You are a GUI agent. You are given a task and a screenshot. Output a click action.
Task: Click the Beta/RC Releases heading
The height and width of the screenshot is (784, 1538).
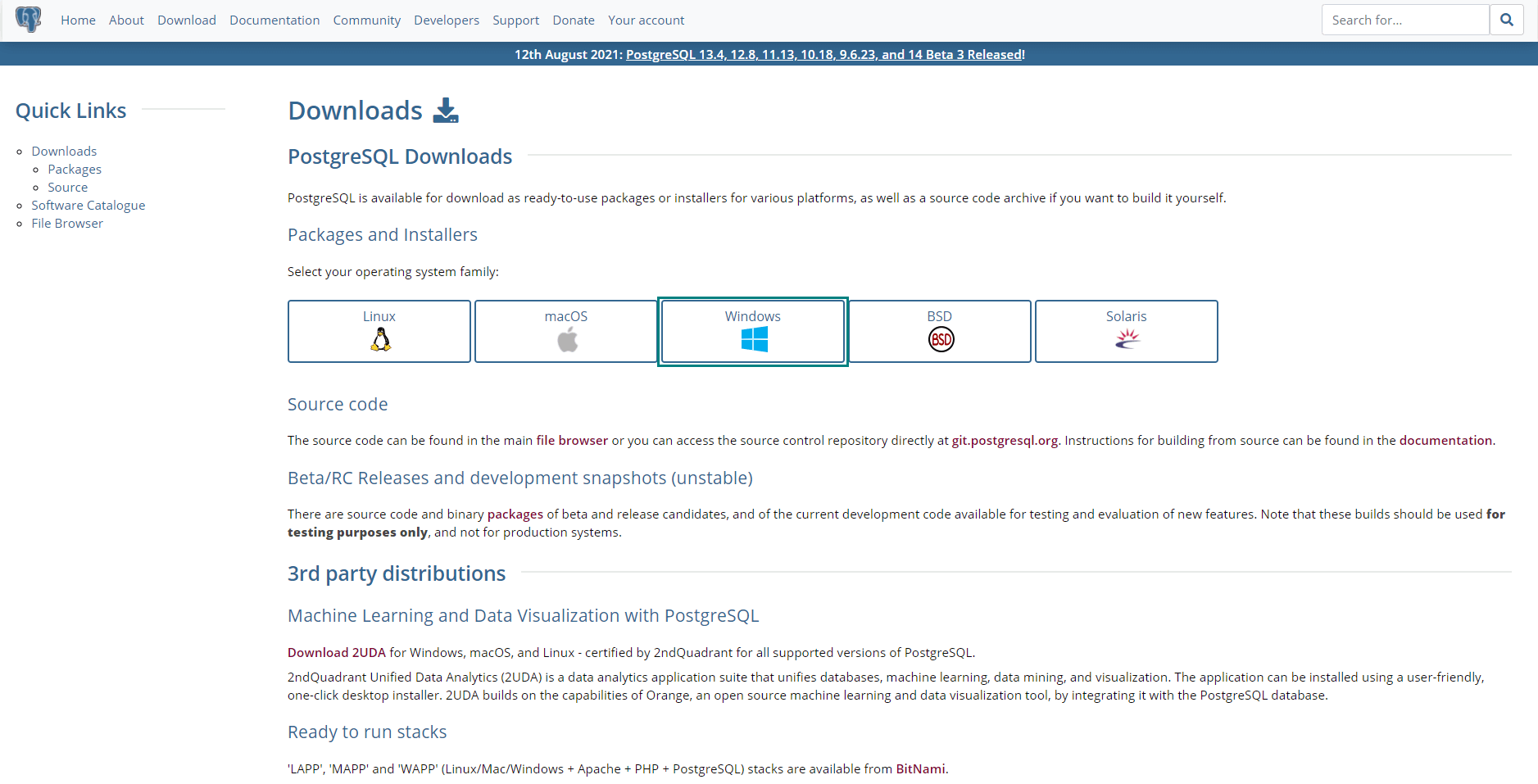tap(520, 478)
